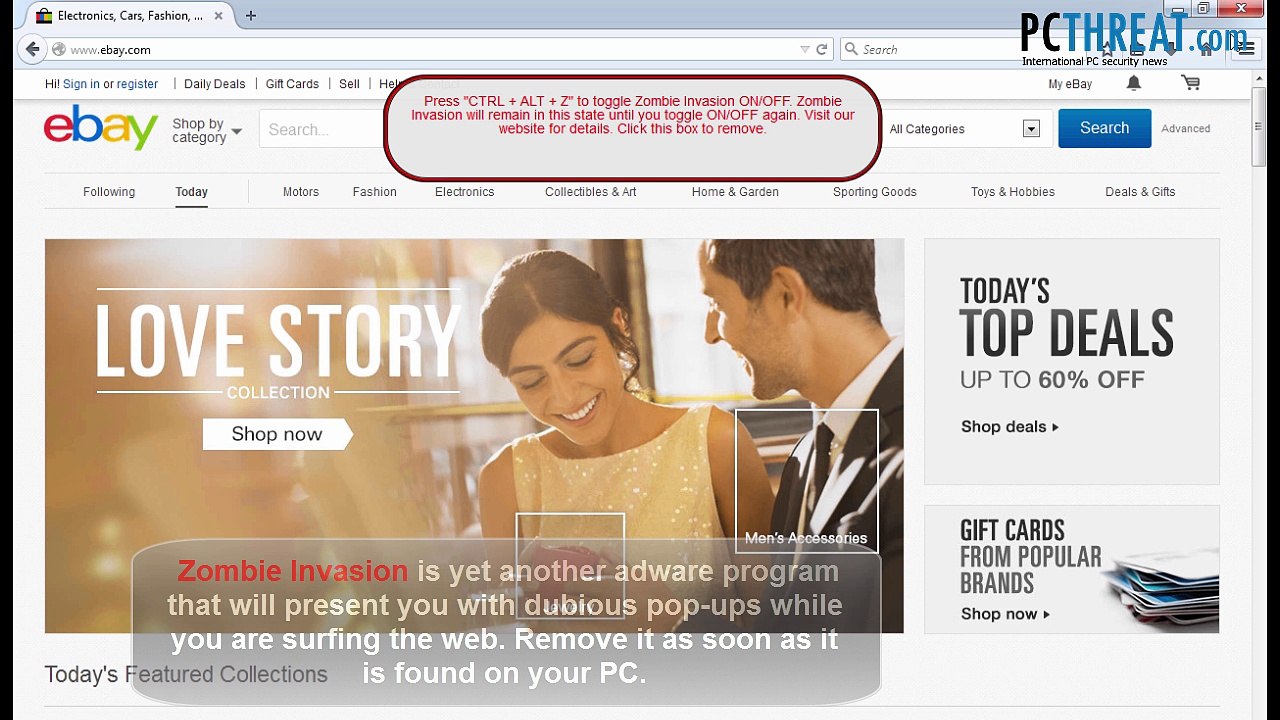Click the register link

point(138,84)
